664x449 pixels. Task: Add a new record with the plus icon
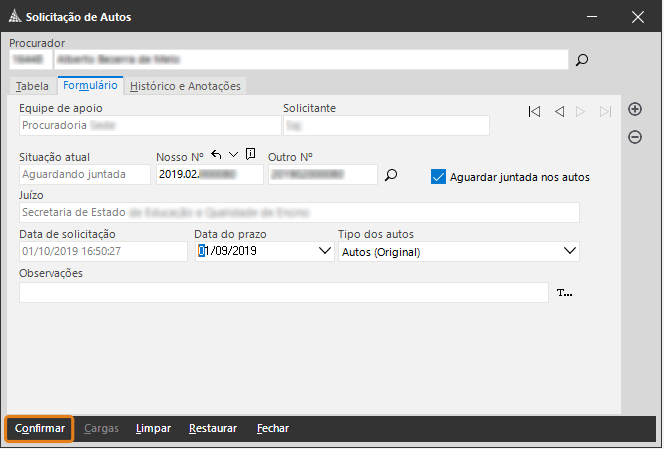(x=635, y=109)
